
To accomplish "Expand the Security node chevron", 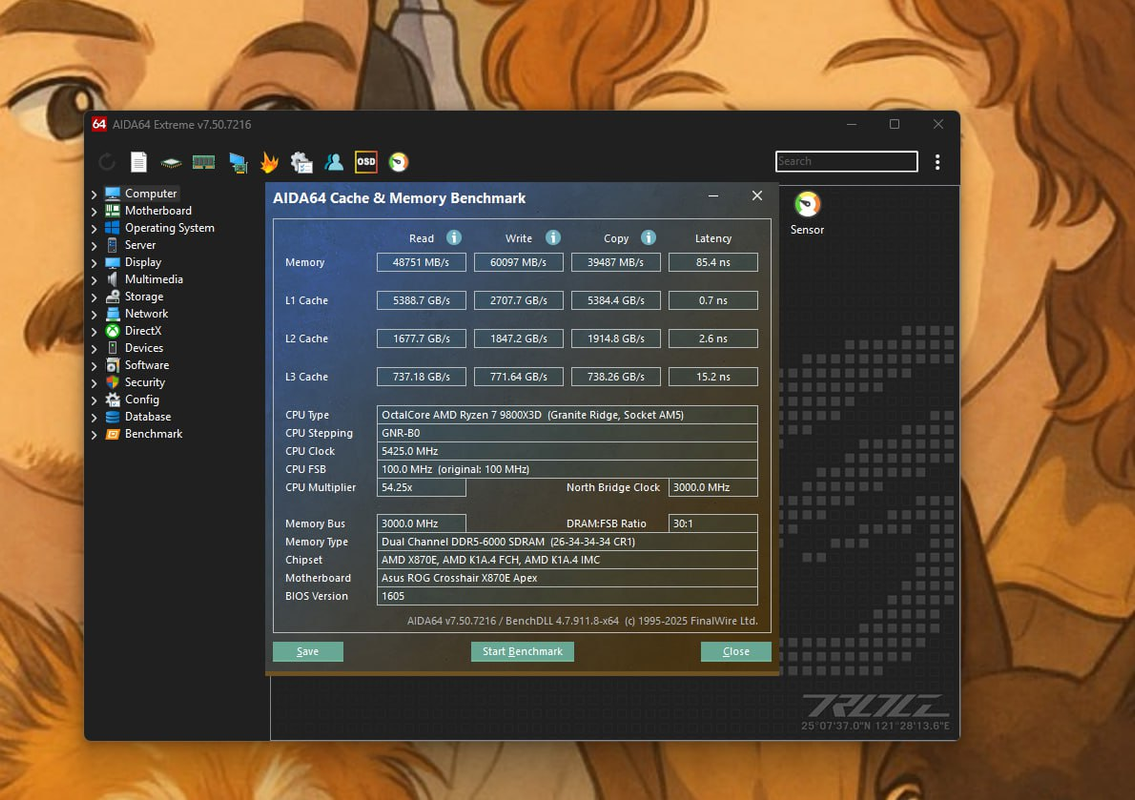I will 94,383.
